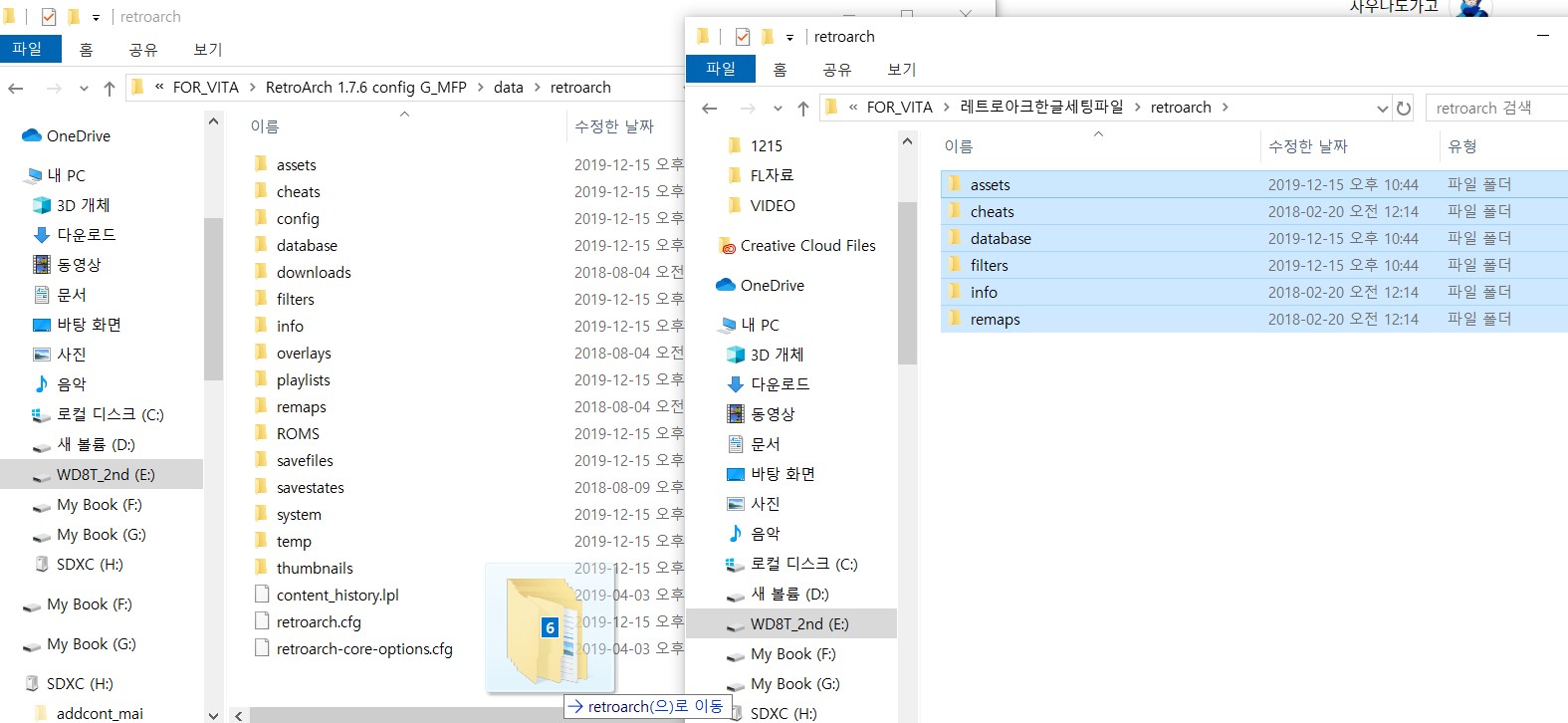The width and height of the screenshot is (1568, 723).
Task: Select assets folder in right window
Action: pyautogui.click(x=1254, y=184)
